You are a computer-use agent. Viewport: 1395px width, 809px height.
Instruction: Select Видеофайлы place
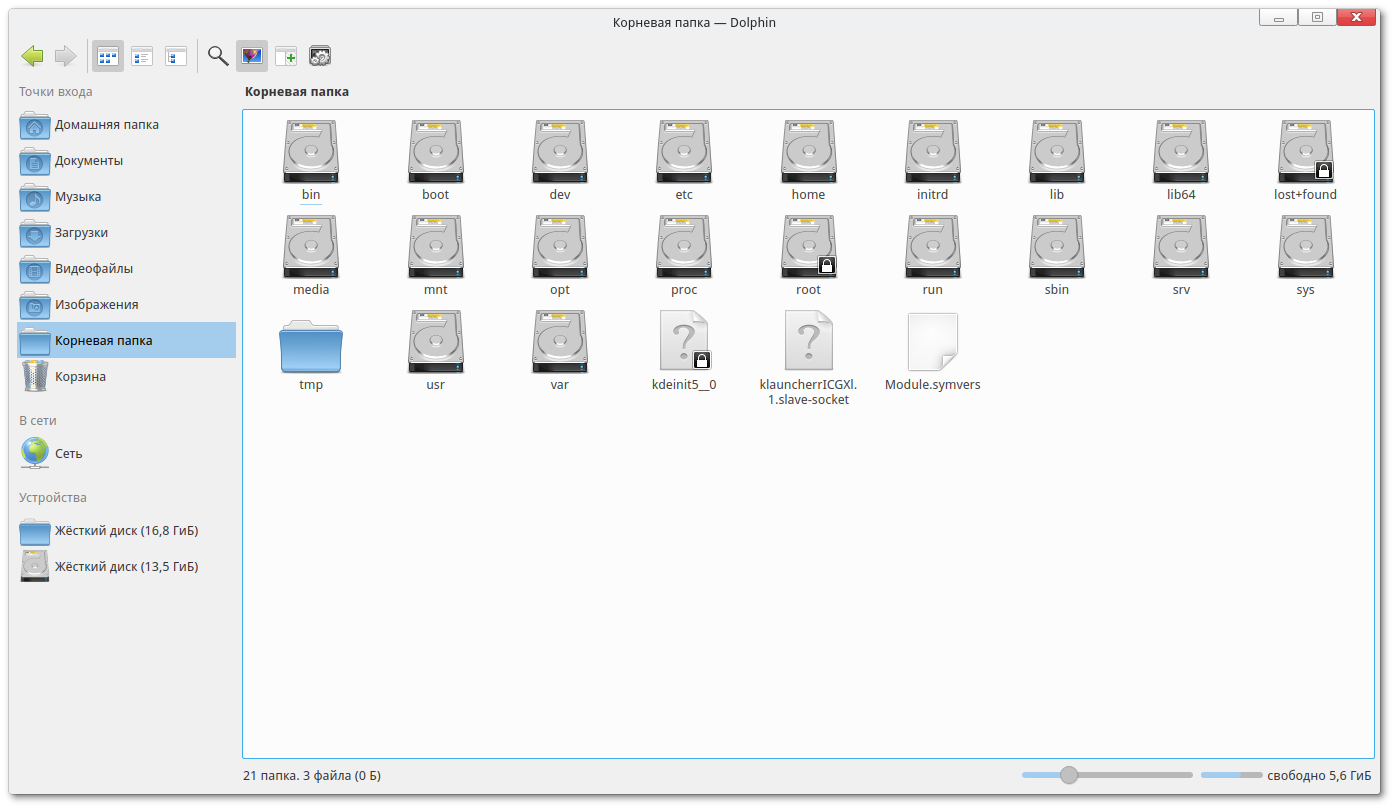[126, 269]
